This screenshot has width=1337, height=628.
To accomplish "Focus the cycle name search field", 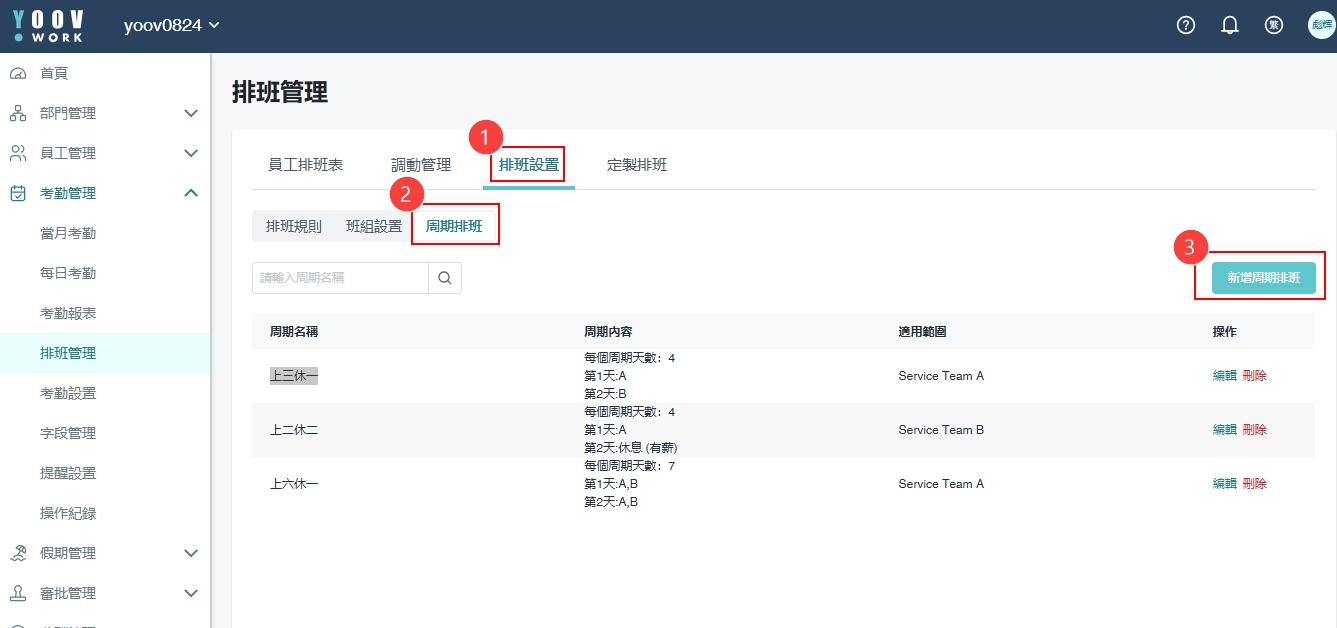I will [340, 278].
